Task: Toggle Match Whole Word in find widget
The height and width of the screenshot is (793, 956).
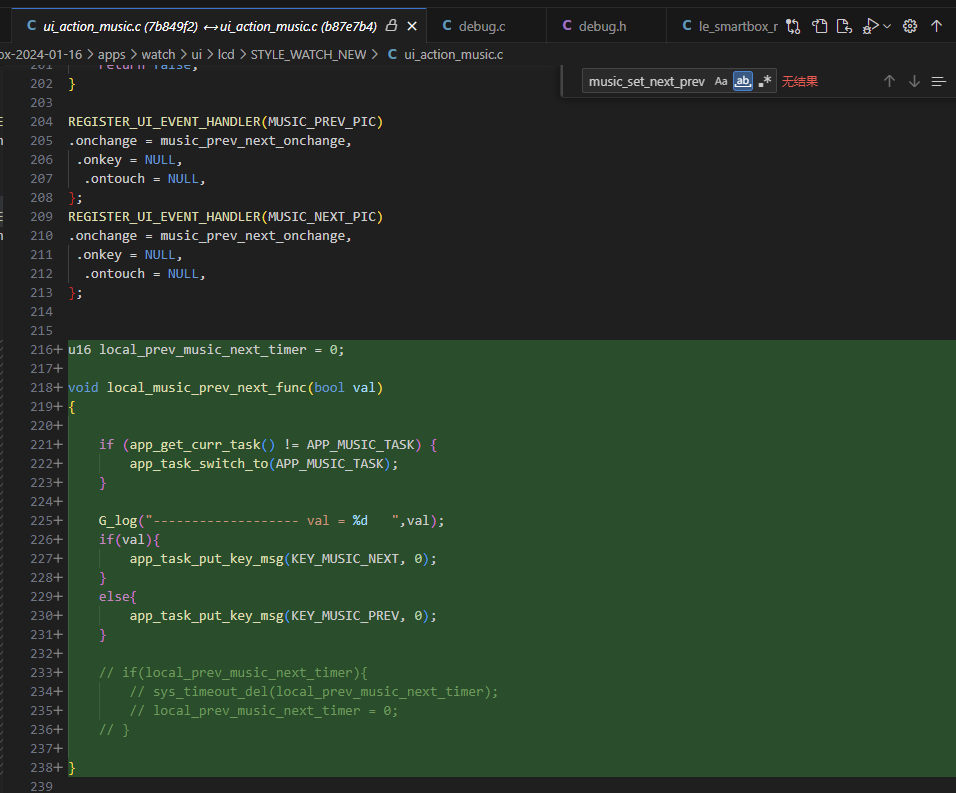Action: [743, 81]
